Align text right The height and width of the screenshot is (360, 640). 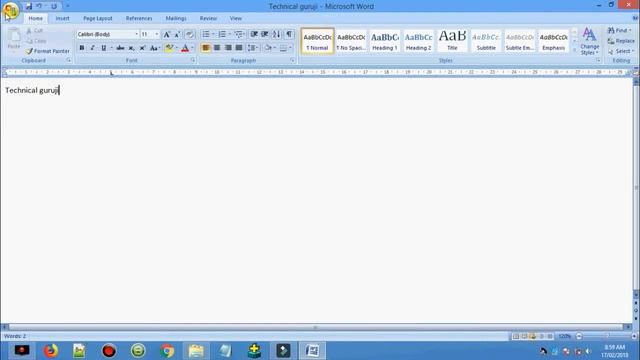[228, 48]
